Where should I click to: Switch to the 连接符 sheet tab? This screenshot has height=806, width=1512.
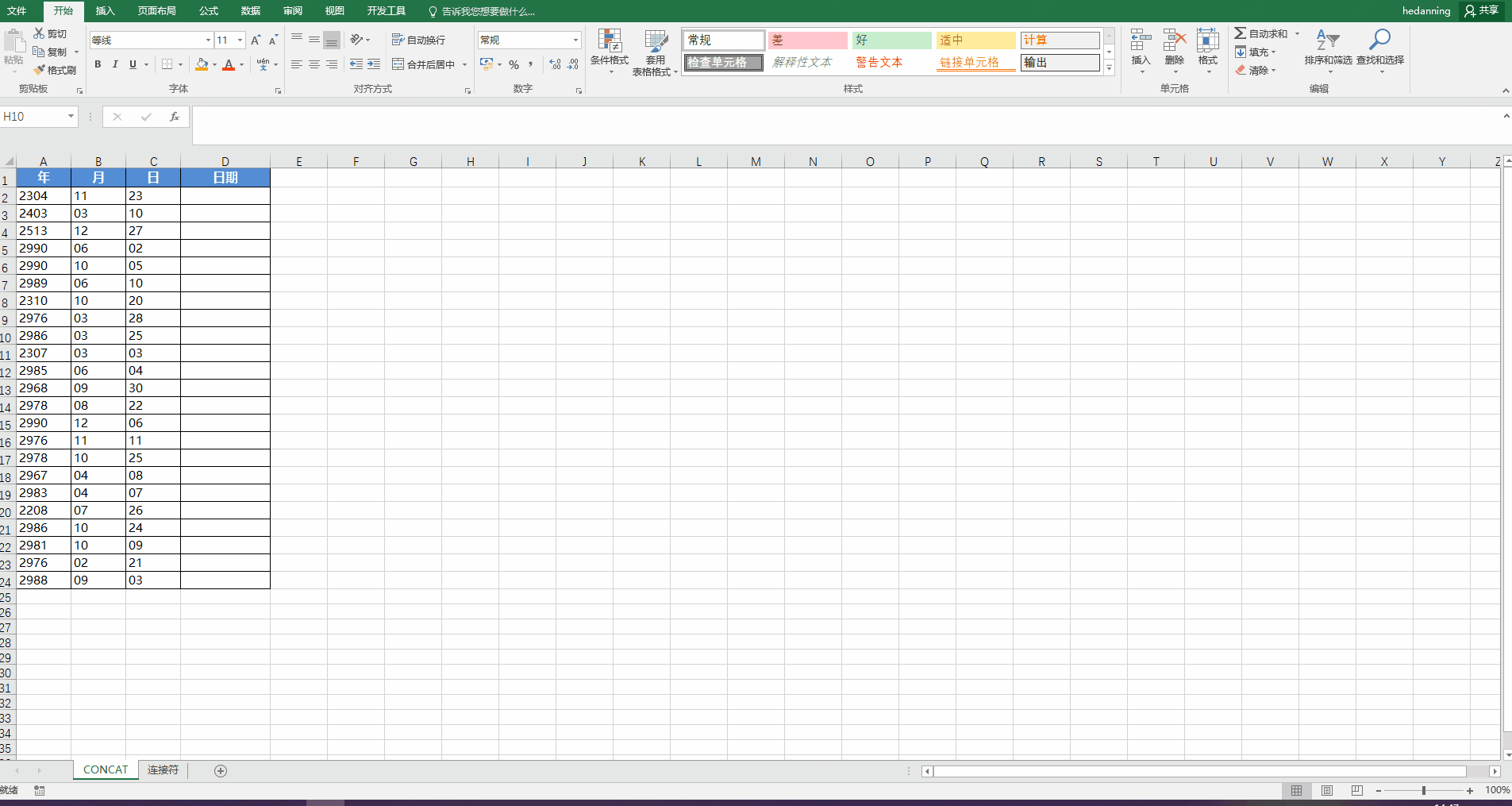163,770
